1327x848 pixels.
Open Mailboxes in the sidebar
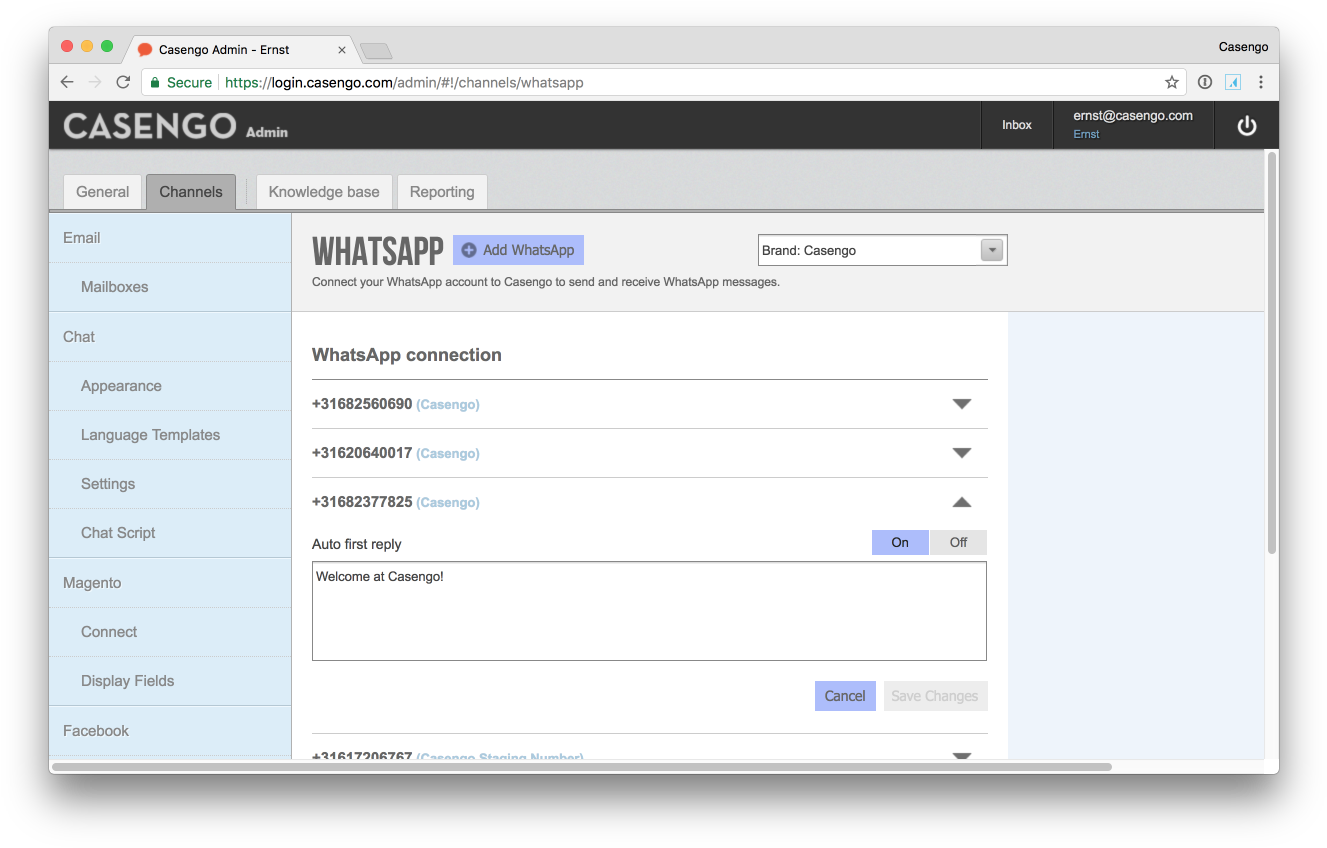coord(170,287)
